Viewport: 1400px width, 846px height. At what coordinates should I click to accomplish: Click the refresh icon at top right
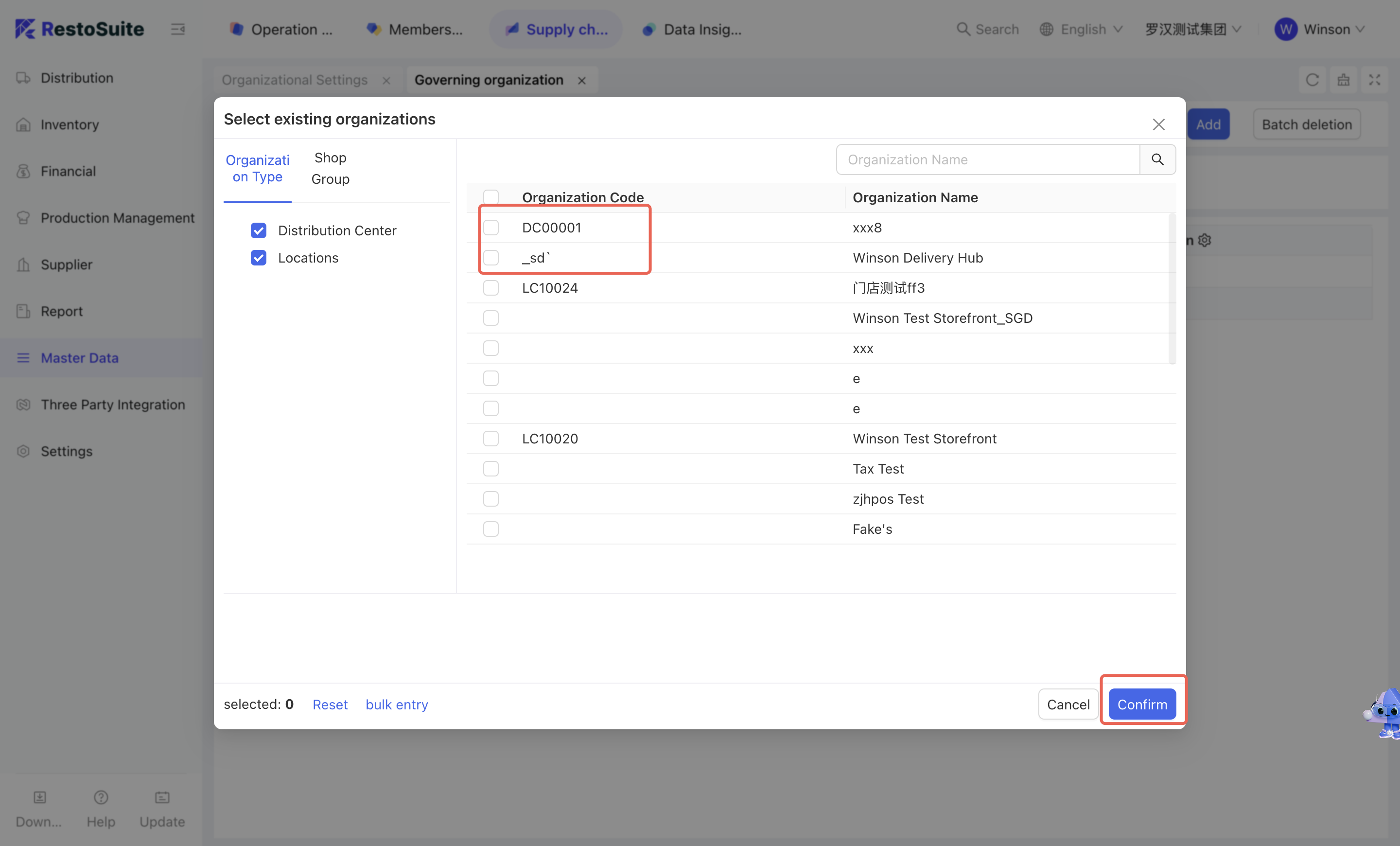click(1312, 80)
